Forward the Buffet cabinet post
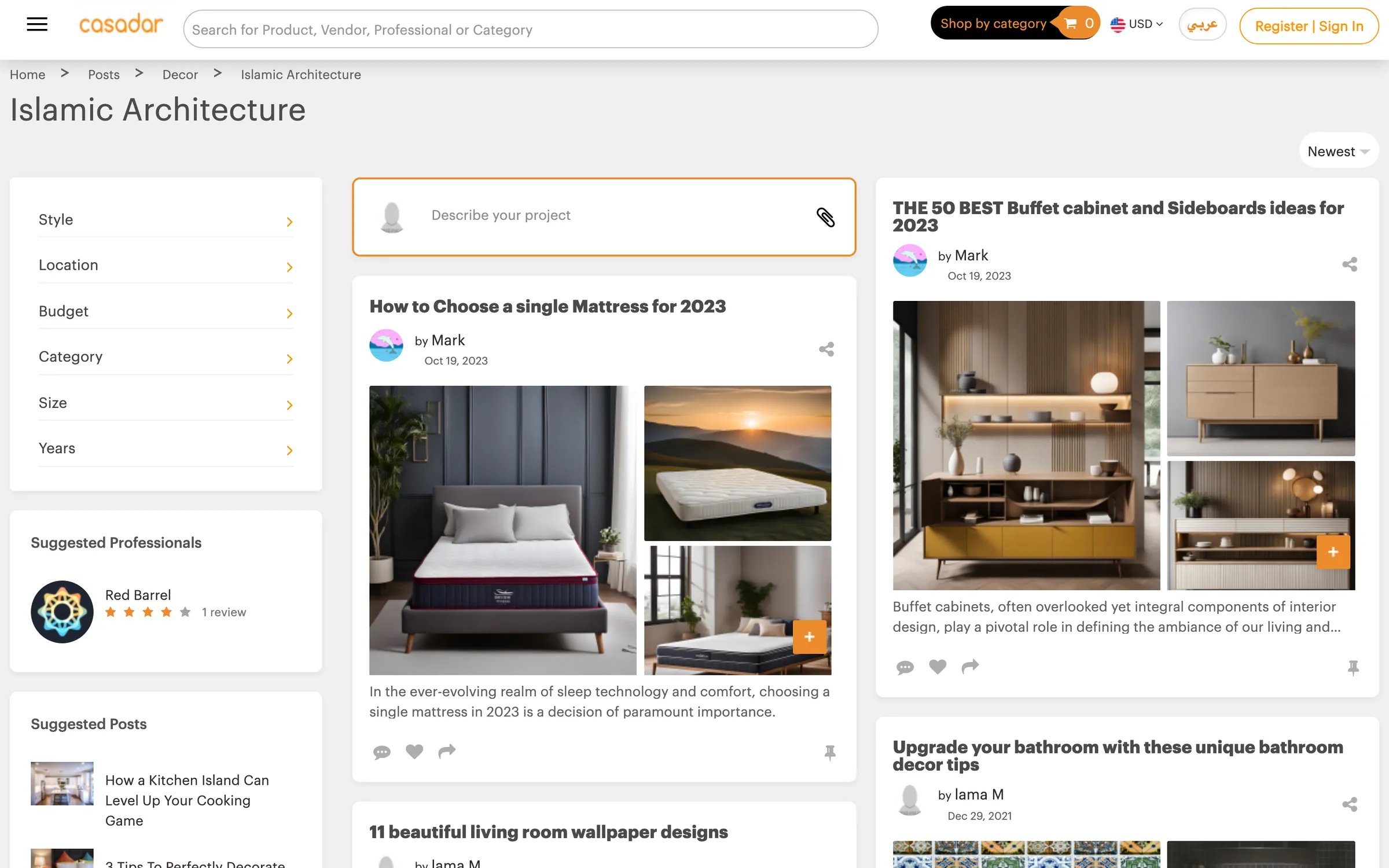1389x868 pixels. click(x=970, y=667)
